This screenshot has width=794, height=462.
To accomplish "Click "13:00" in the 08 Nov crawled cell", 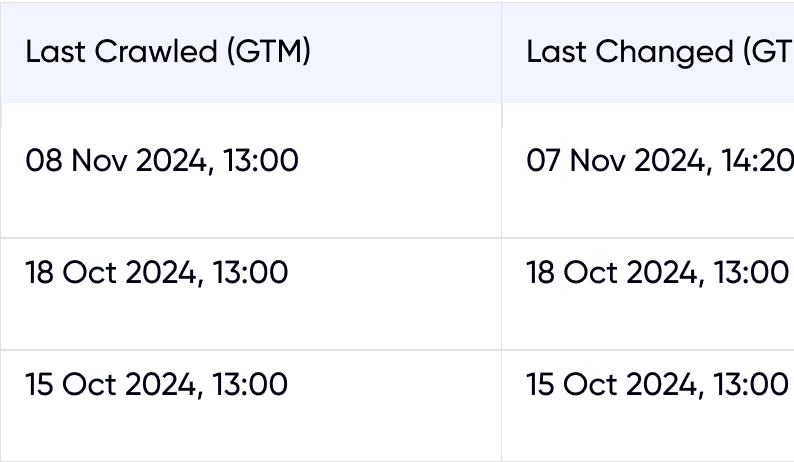I will 261,160.
